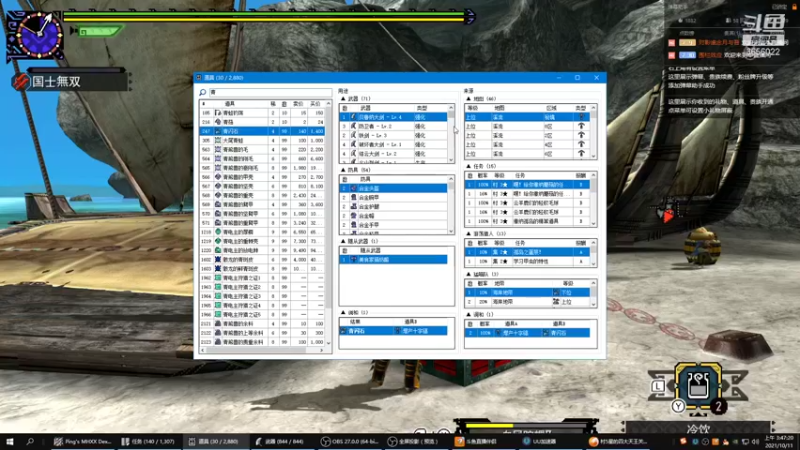
Task: Click 道具A icon in right 调和 row
Action: click(x=498, y=333)
